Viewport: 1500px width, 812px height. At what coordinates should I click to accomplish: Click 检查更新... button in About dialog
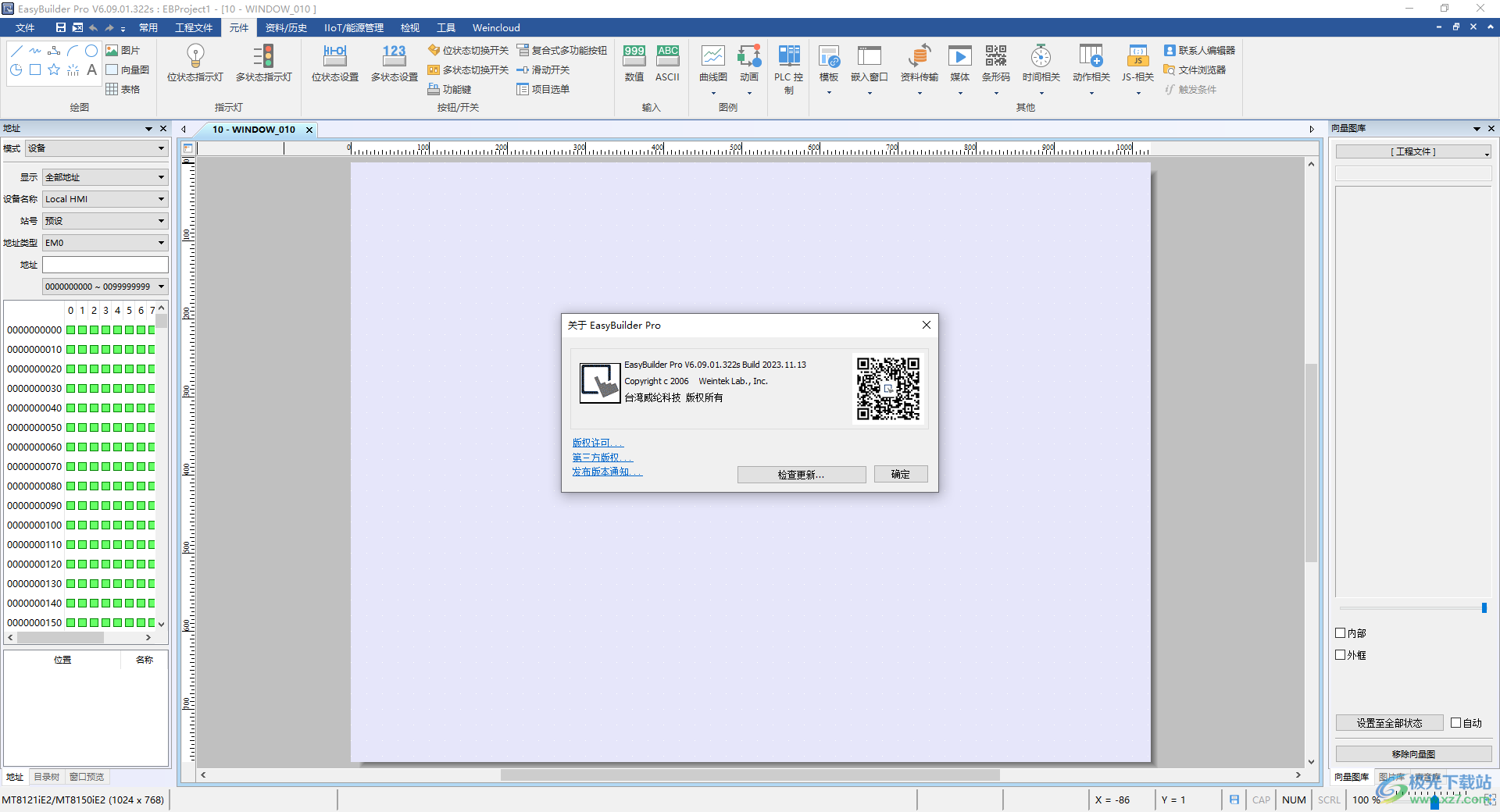[802, 475]
